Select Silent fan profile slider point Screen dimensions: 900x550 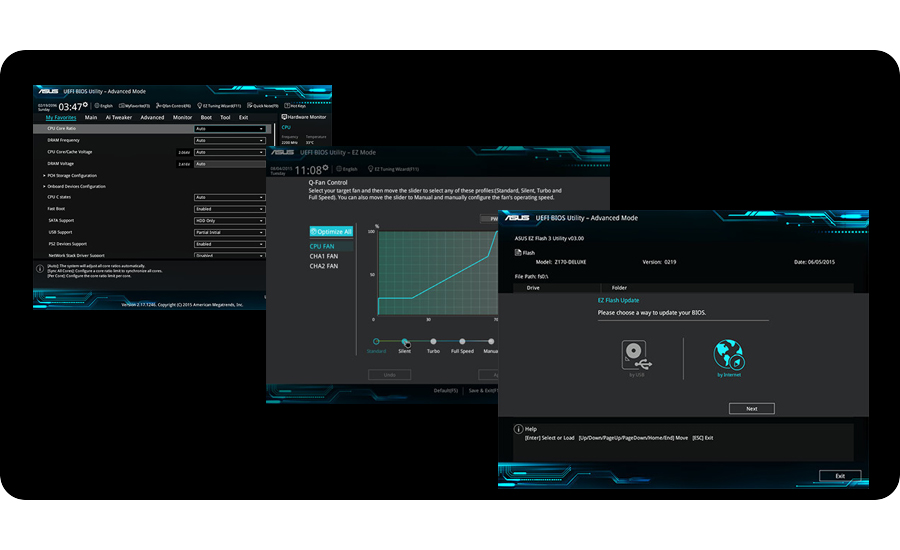point(405,342)
